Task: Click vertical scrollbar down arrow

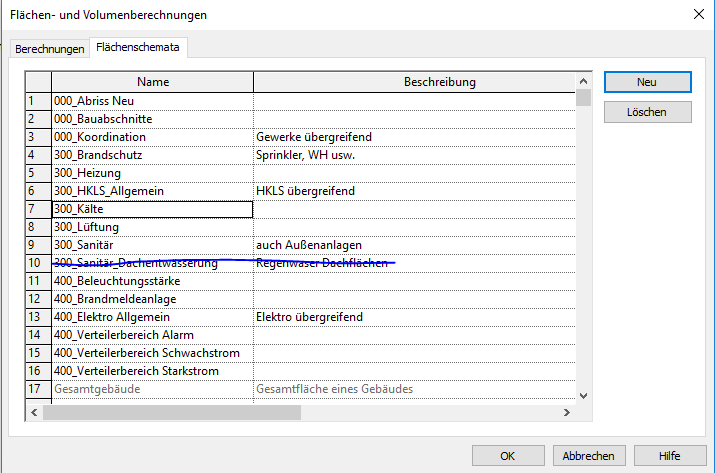Action: click(583, 396)
